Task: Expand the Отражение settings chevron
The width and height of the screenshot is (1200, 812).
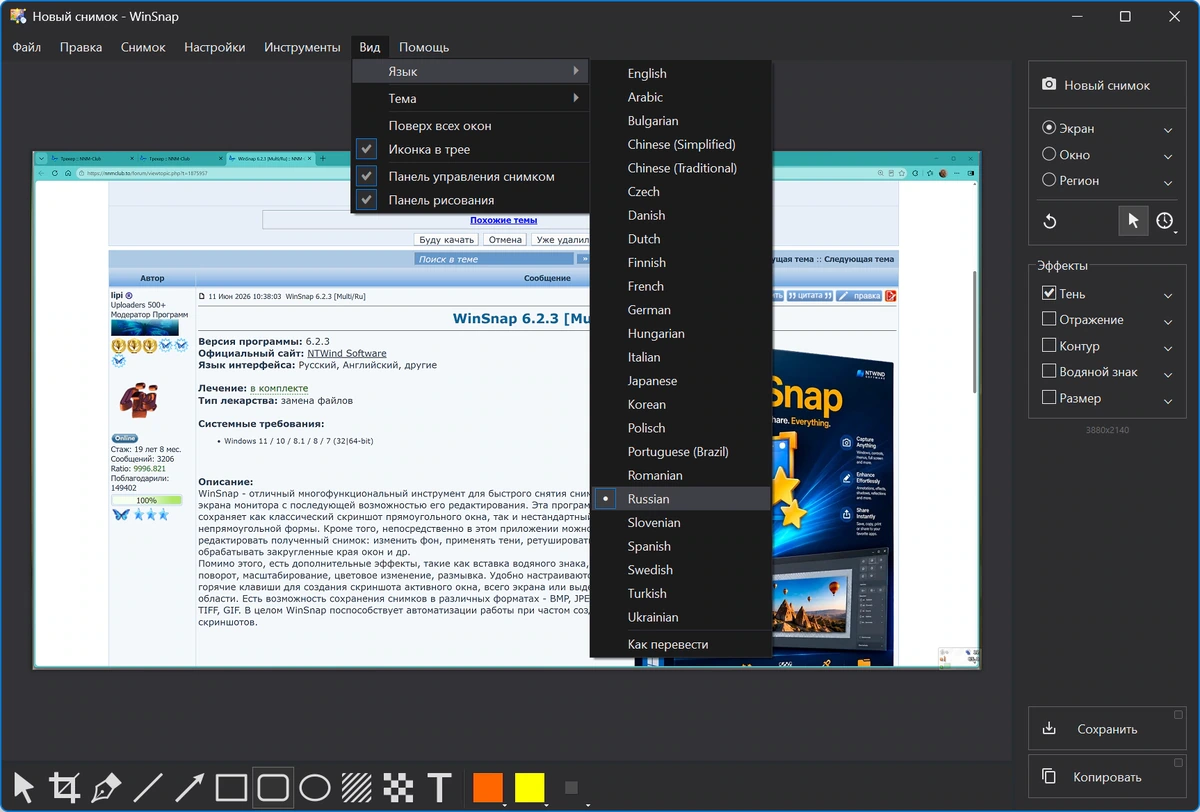Action: (x=1168, y=322)
